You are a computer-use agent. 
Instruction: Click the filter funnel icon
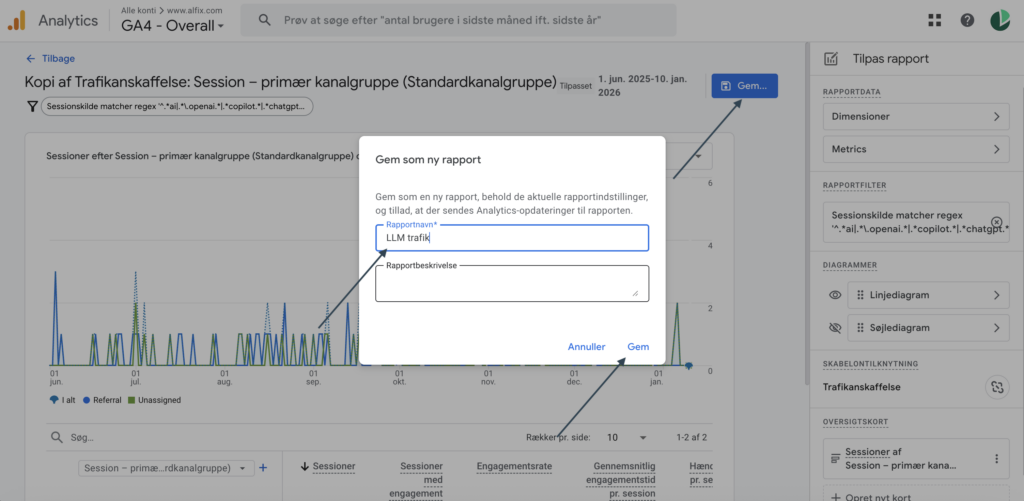[x=31, y=107]
